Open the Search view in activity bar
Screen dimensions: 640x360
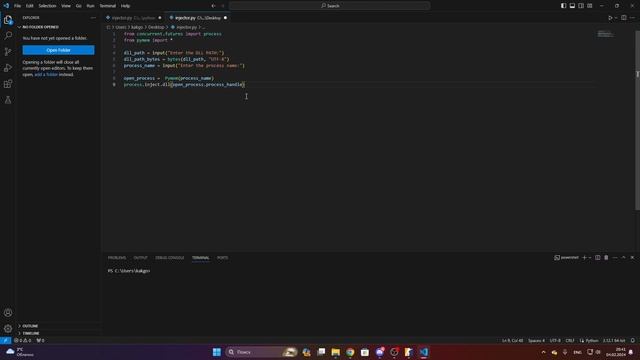coord(8,36)
